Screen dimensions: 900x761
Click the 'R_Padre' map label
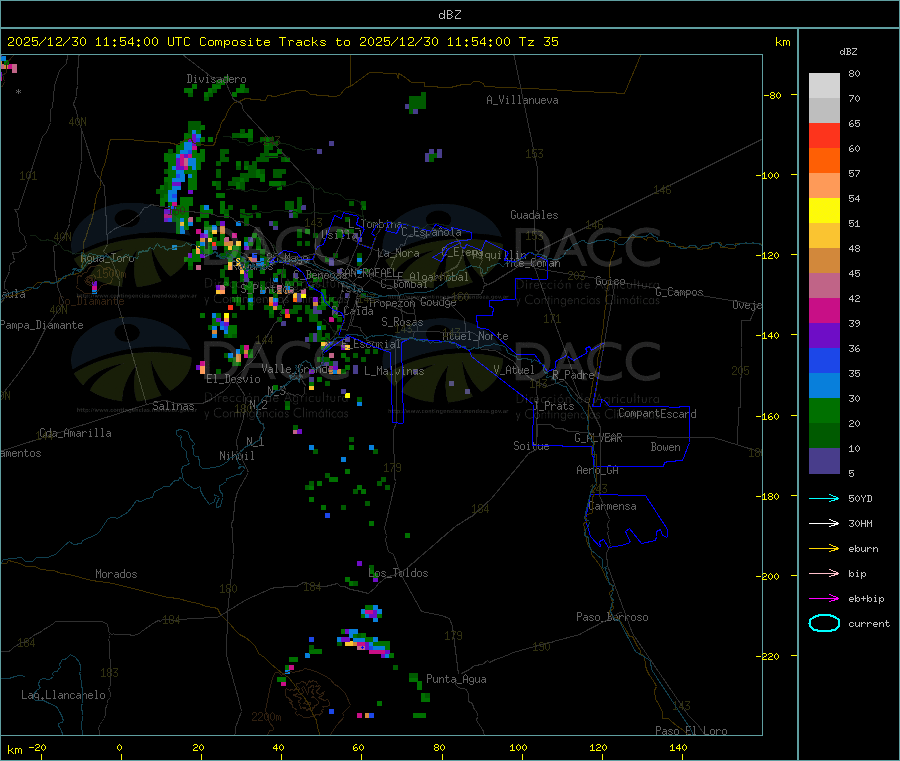tap(573, 375)
